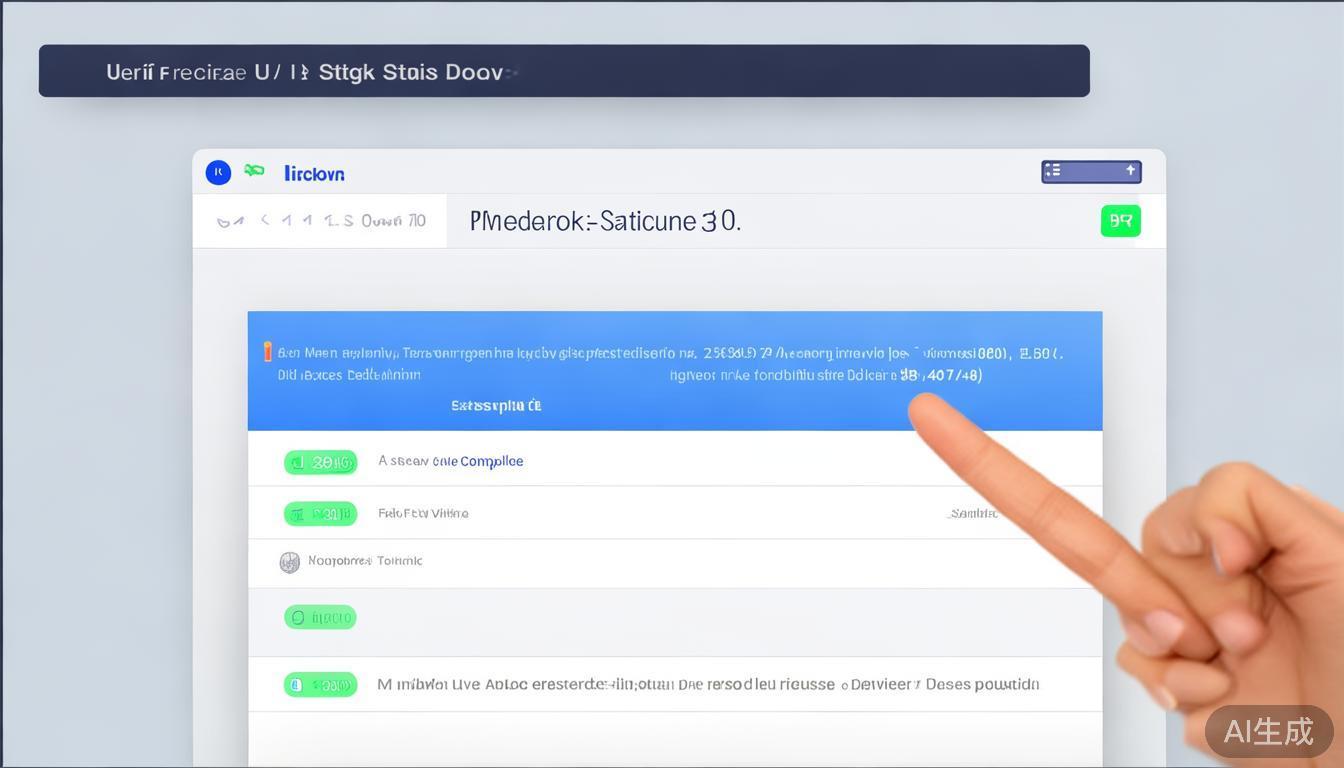Viewport: 1344px width, 768px height.
Task: Toggle green pill in the bottom Deses row
Action: click(x=320, y=685)
